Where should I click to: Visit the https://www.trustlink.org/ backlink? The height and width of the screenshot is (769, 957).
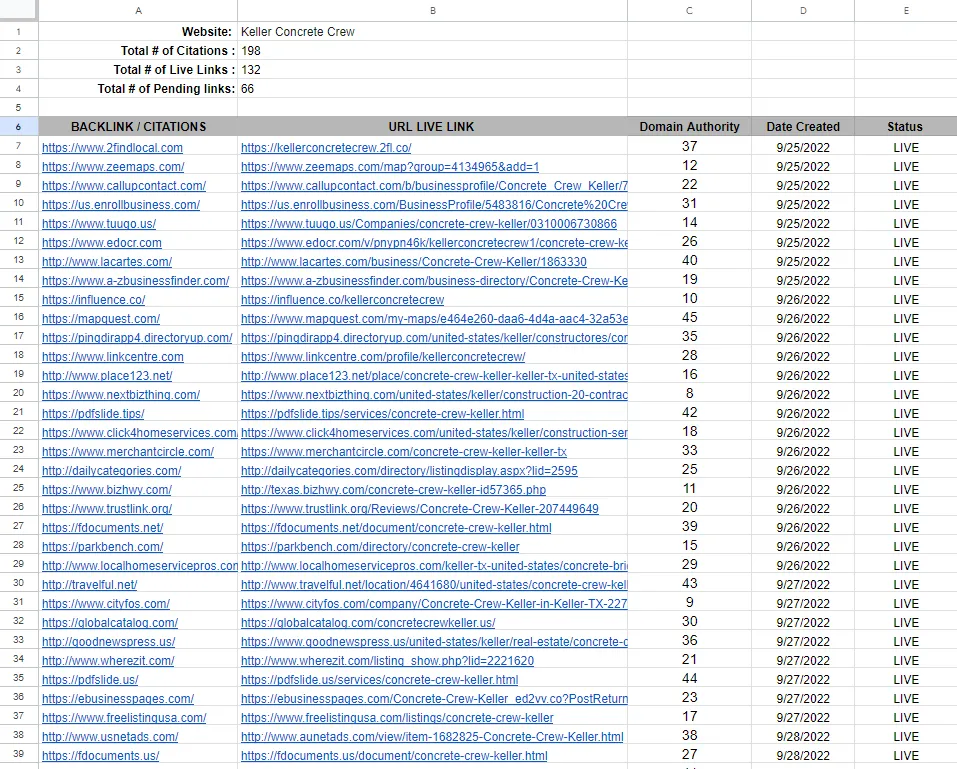tap(107, 508)
